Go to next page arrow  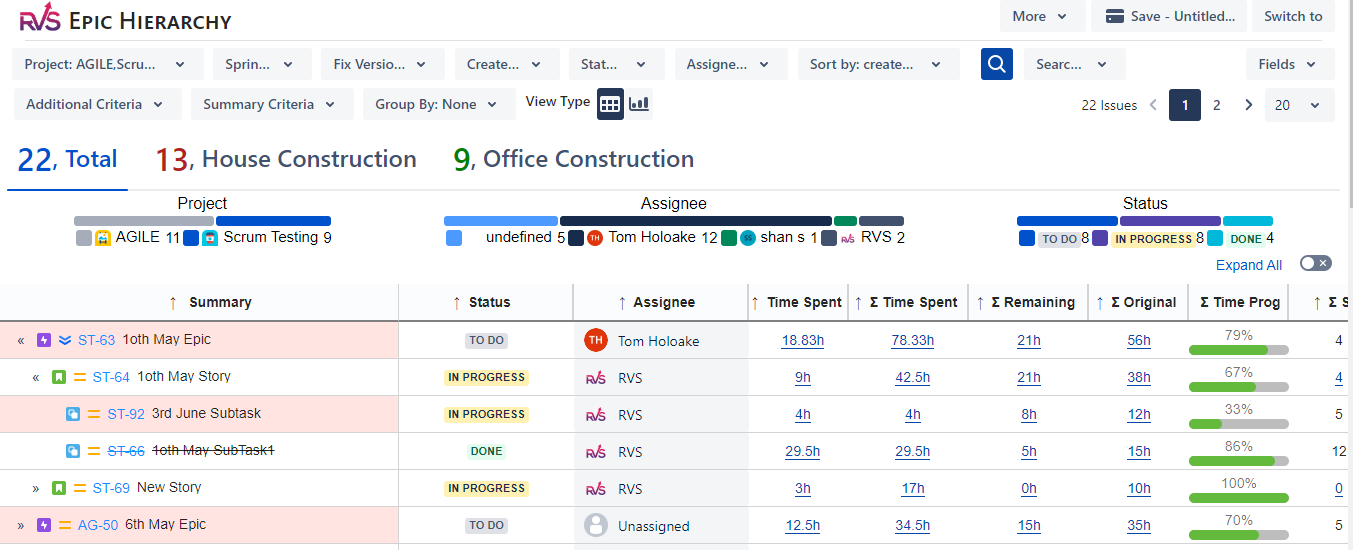[x=1249, y=105]
